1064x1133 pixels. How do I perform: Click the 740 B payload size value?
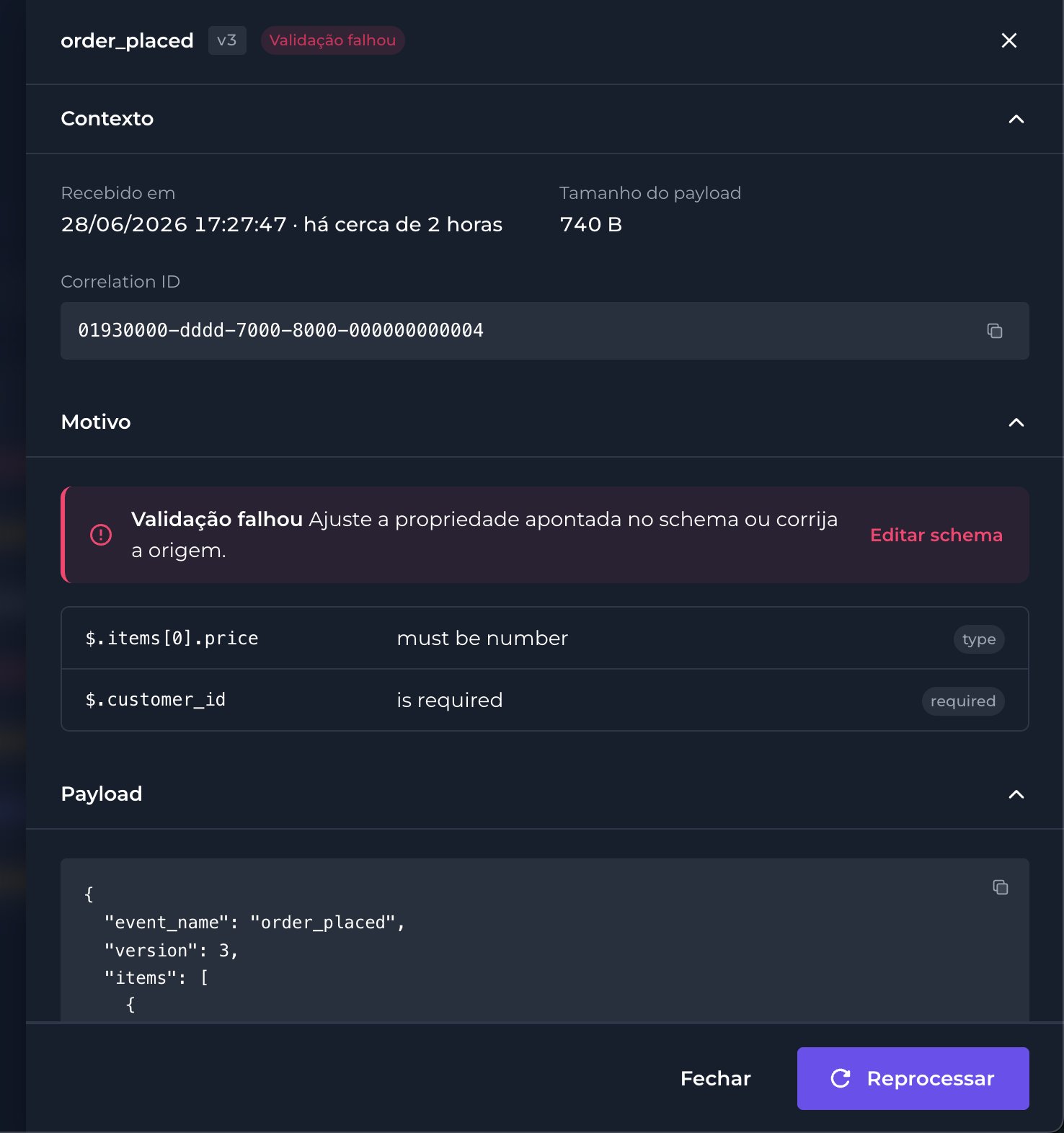591,224
